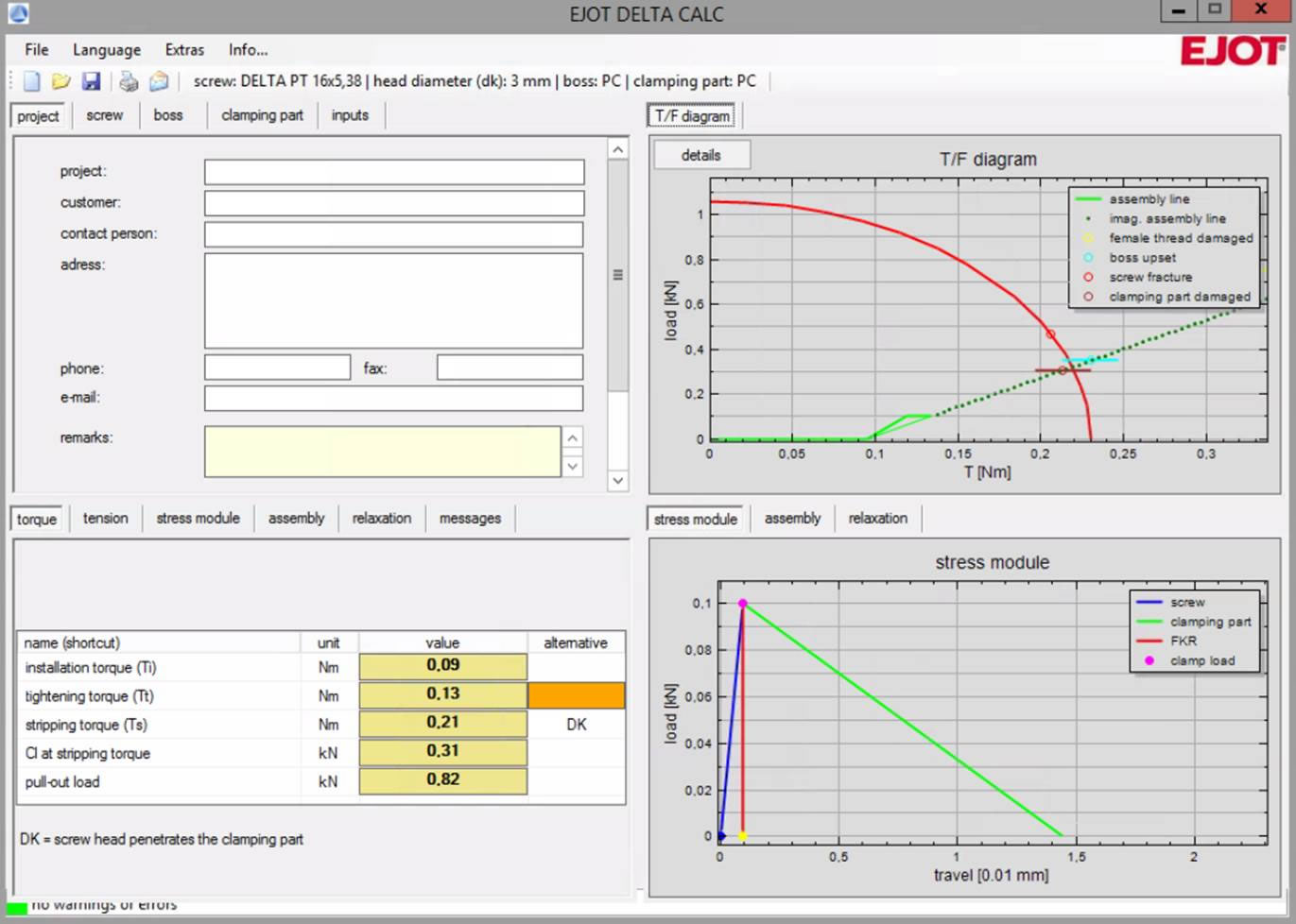Click the green status indicator at bottom left
Screen dimensions: 1296x924
tap(17, 908)
